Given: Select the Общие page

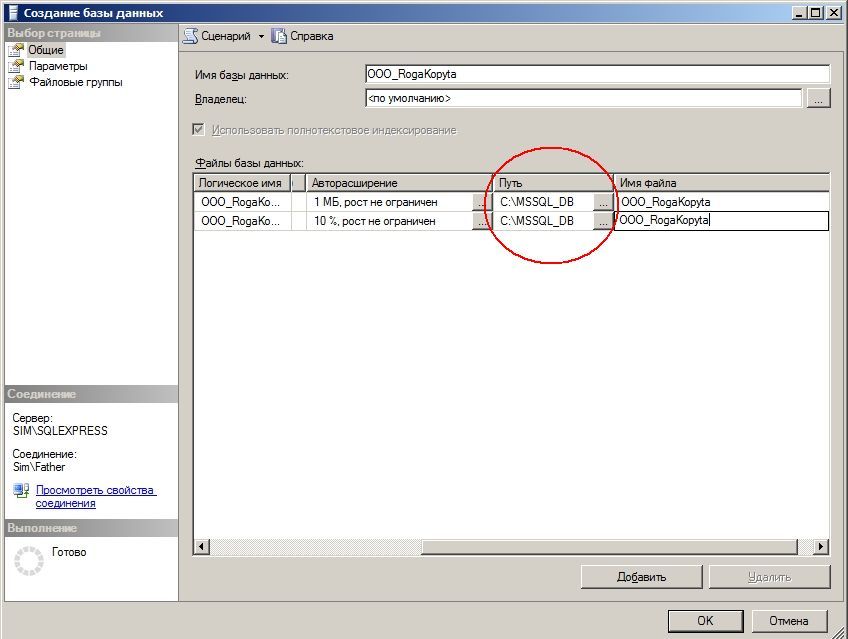Looking at the screenshot, I should 46,50.
